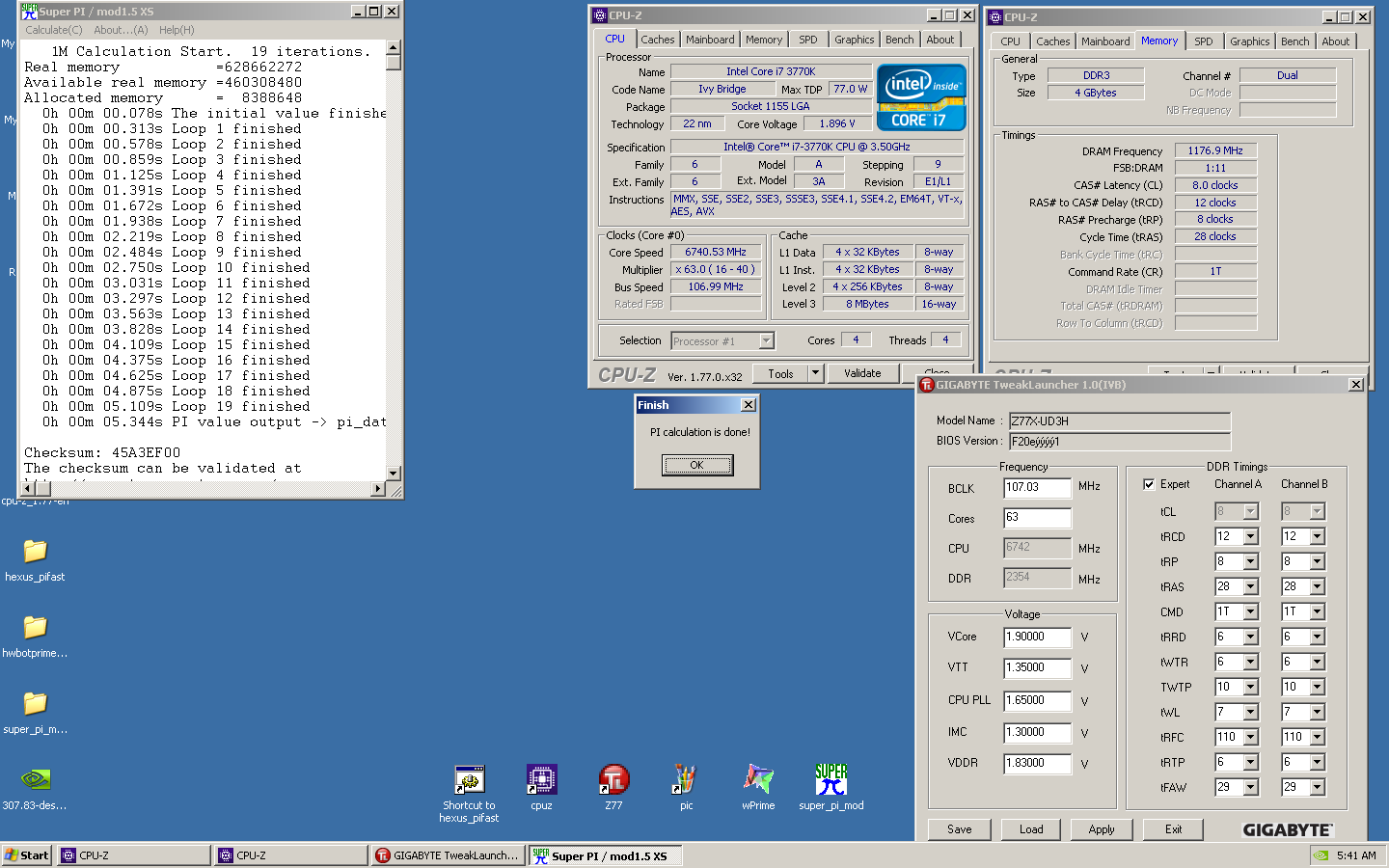Click OK in the Finish dialog
The width and height of the screenshot is (1389, 868).
[697, 465]
